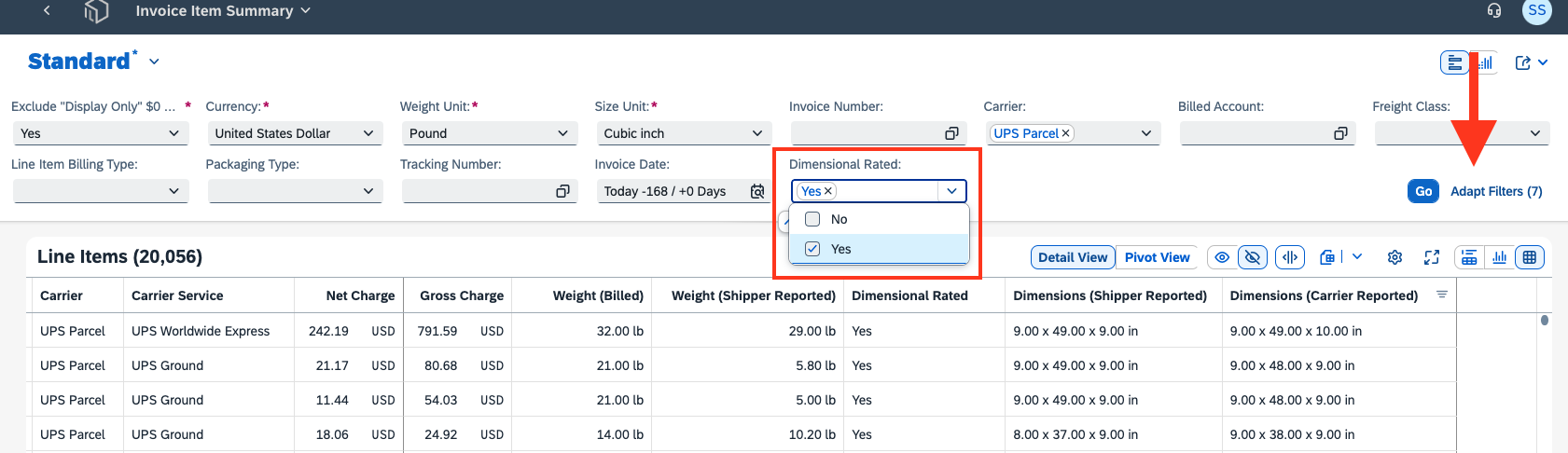The image size is (1568, 453).
Task: Toggle hide details crossed-eye icon
Action: pyautogui.click(x=1252, y=257)
